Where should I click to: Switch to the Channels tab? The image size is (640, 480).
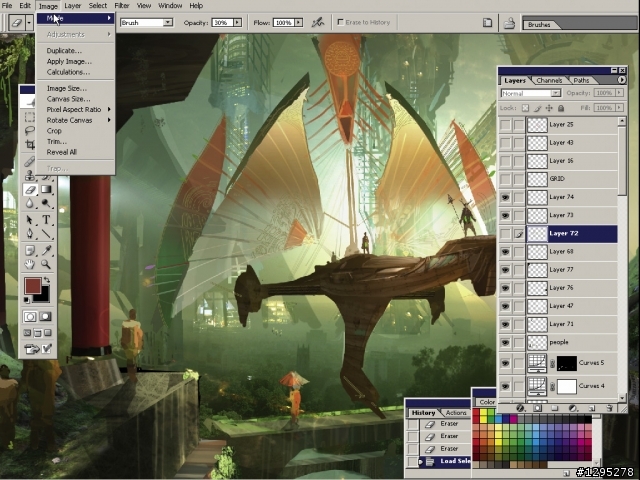(549, 80)
